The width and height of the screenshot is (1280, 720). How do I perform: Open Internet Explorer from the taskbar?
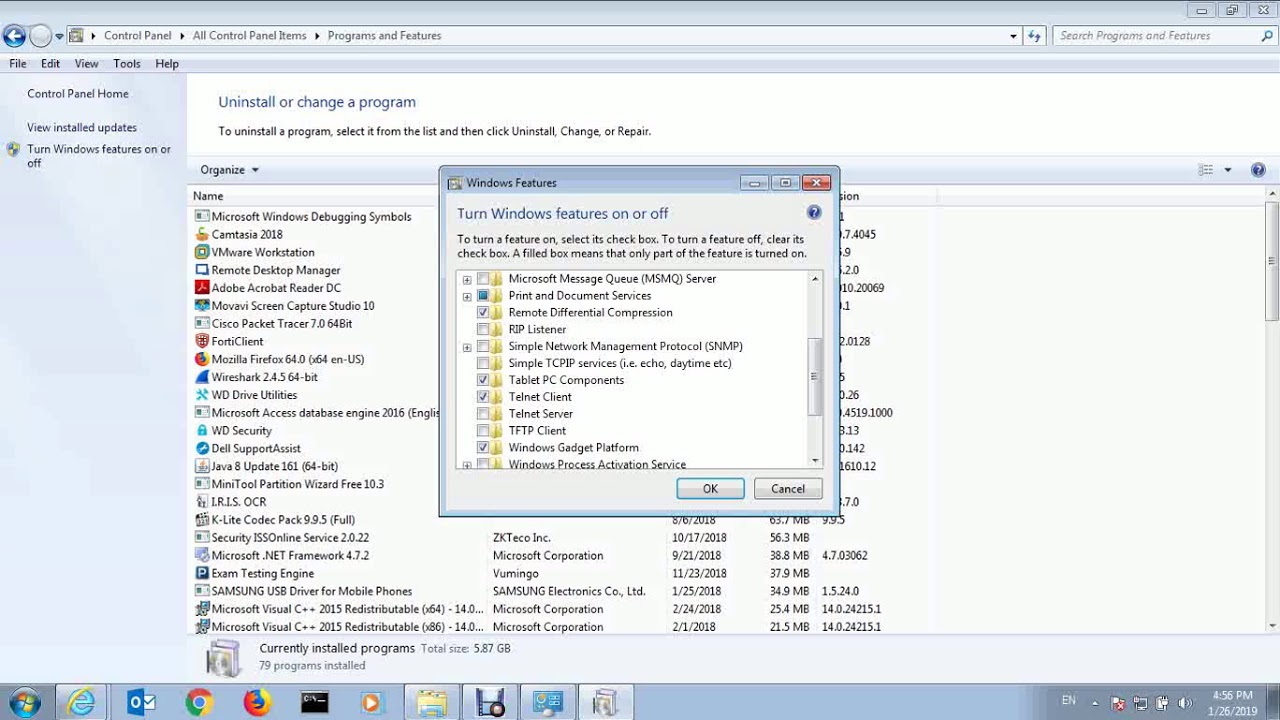click(x=81, y=702)
